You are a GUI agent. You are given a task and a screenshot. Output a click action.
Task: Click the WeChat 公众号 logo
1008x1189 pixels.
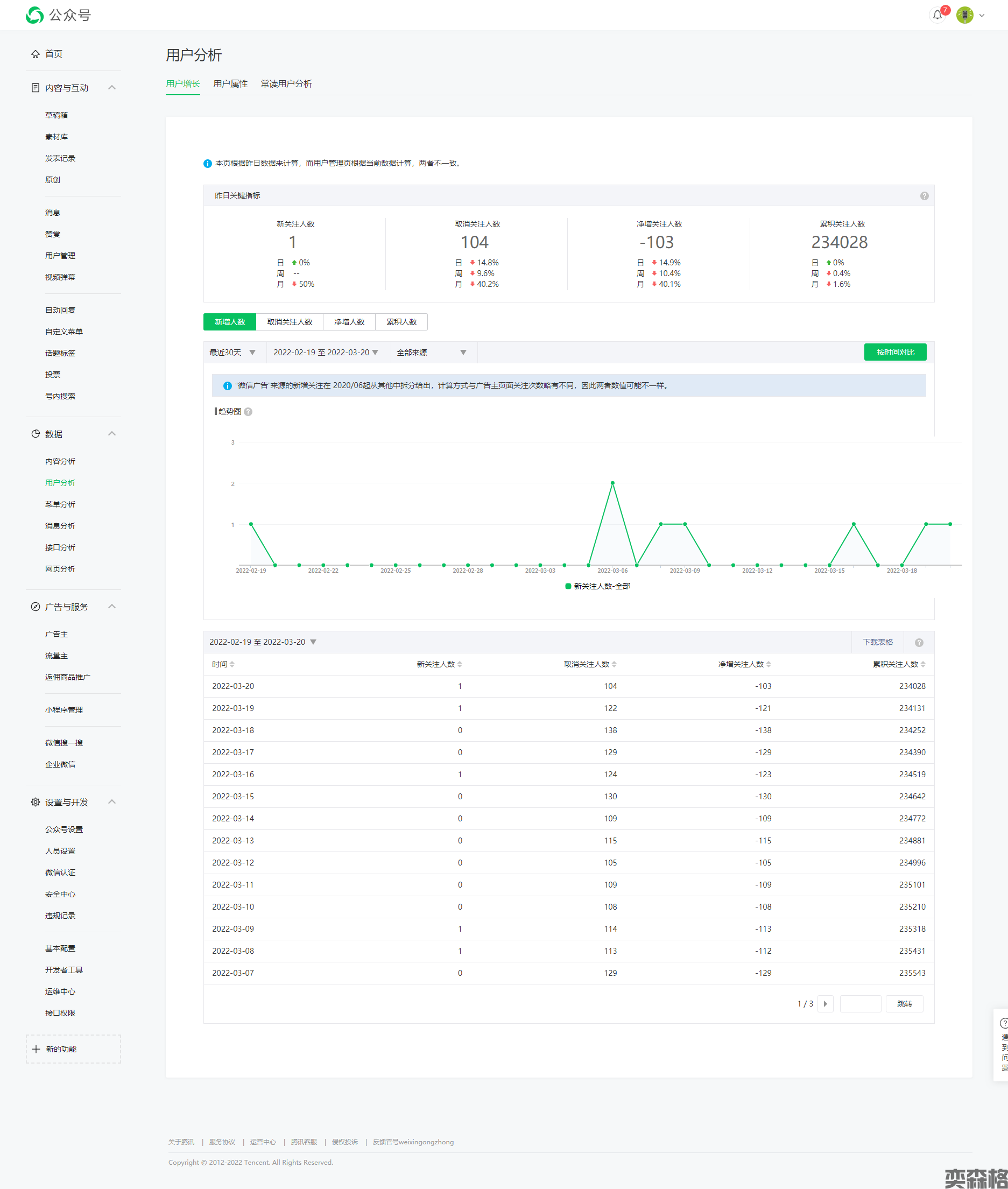point(35,16)
